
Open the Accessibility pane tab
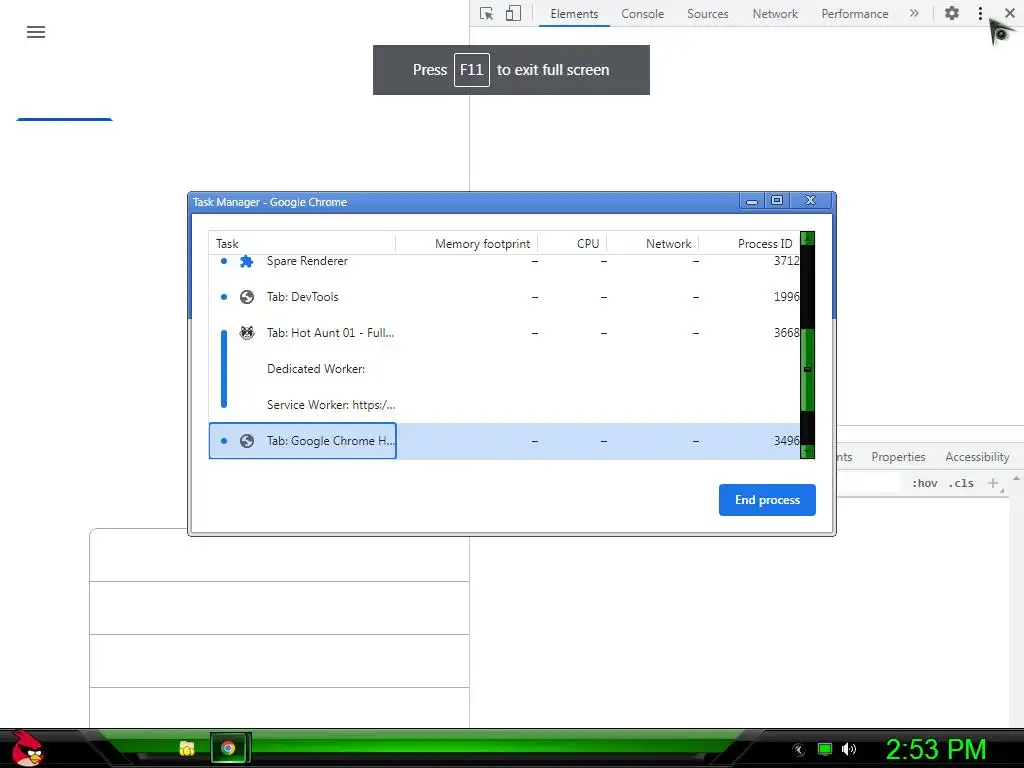coord(977,456)
